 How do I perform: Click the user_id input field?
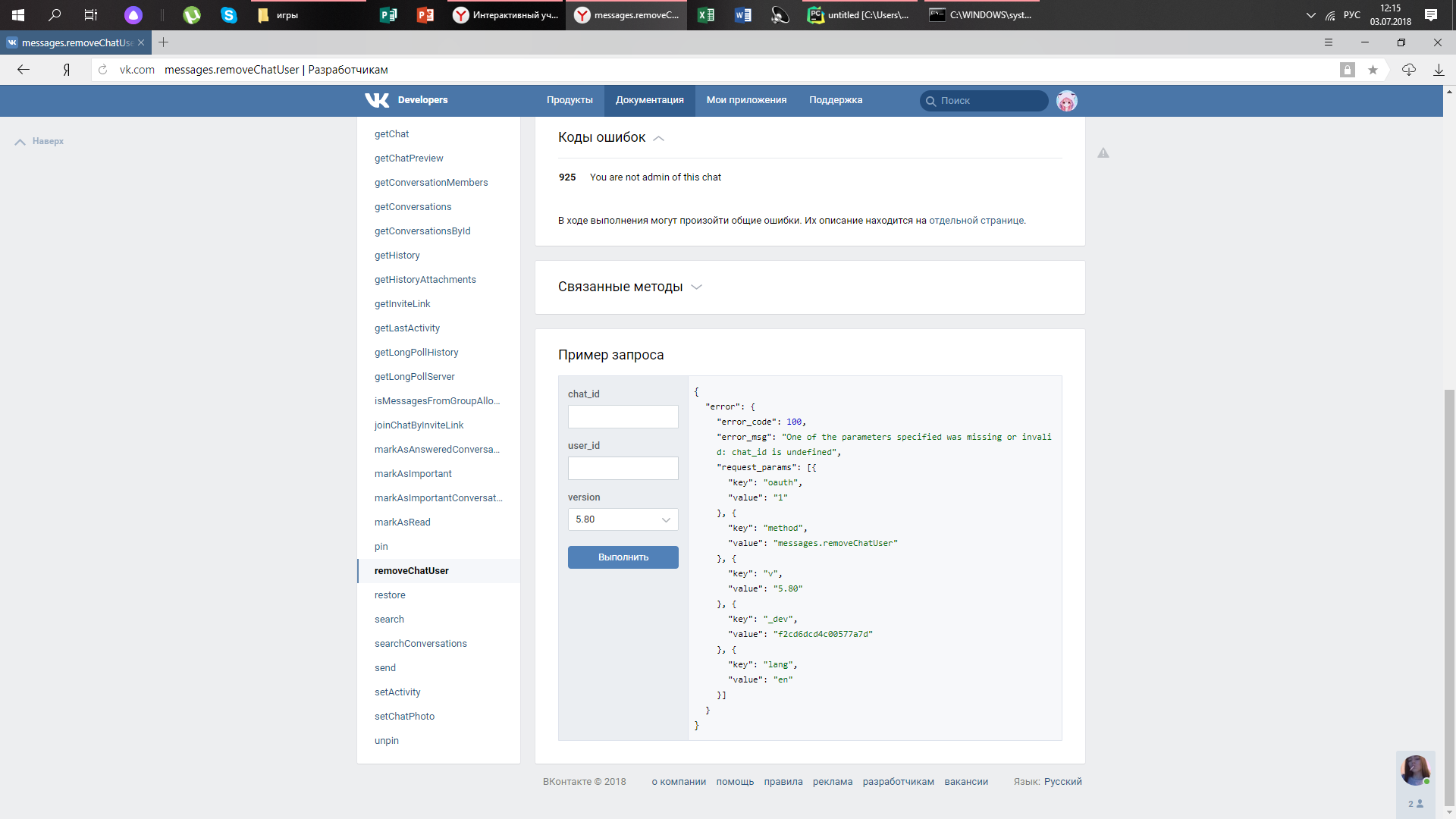click(x=623, y=468)
